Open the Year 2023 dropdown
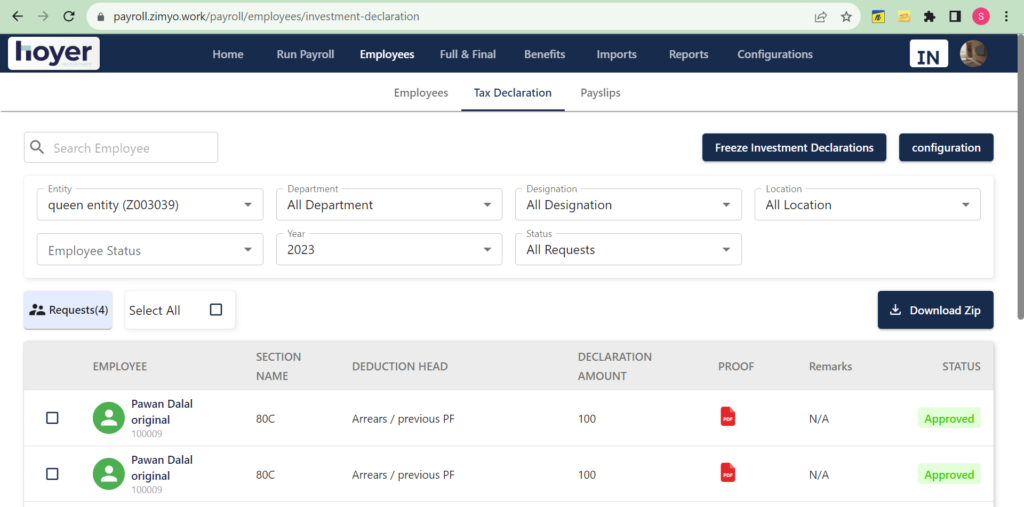Screen dimensions: 1024x507 click(389, 250)
